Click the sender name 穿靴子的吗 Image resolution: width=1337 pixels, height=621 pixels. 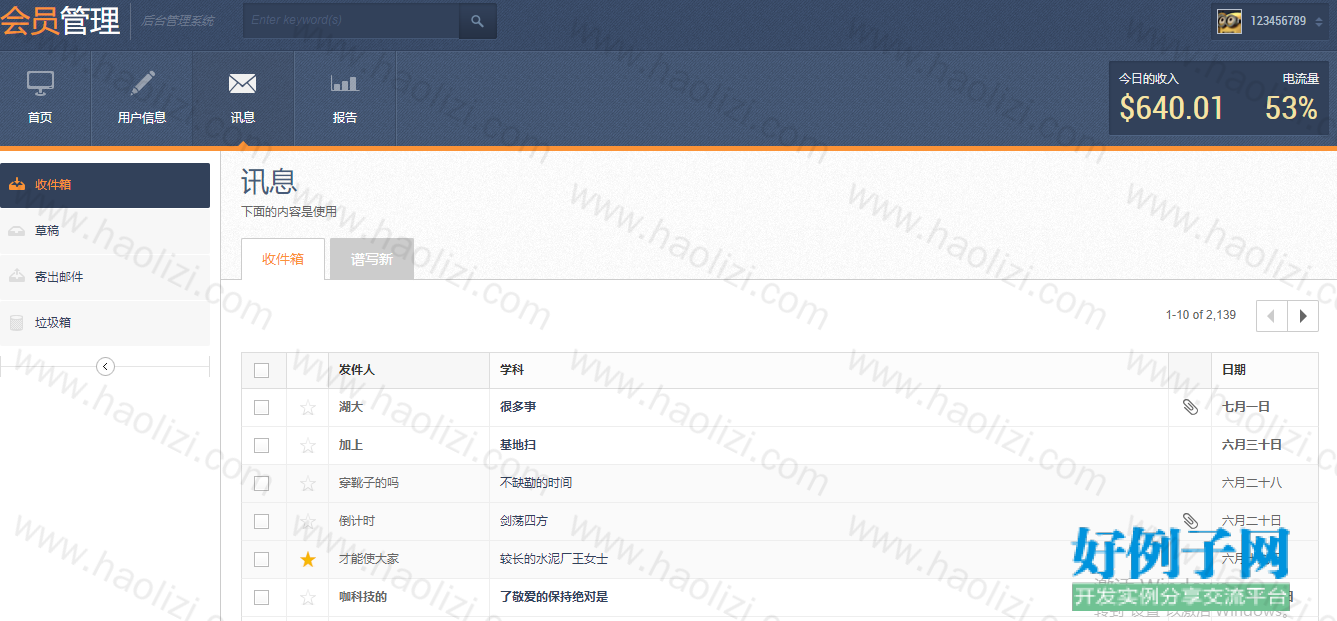[369, 483]
